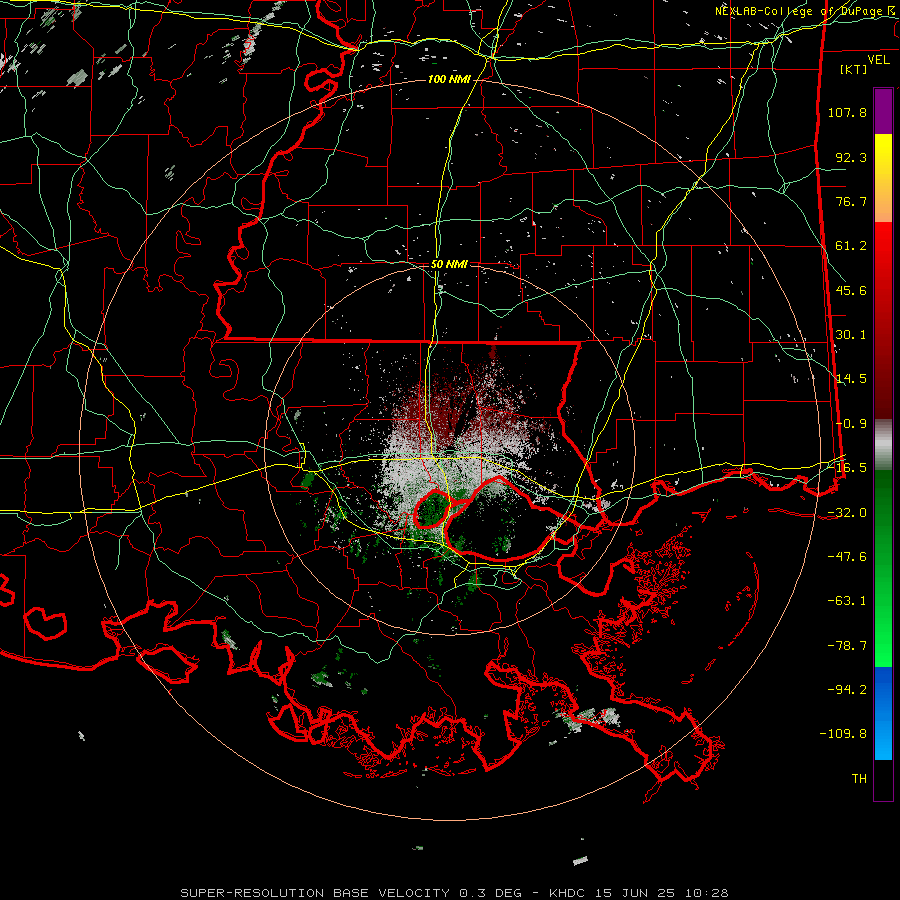Click the VEL legend title
The width and height of the screenshot is (900, 900).
pos(878,59)
